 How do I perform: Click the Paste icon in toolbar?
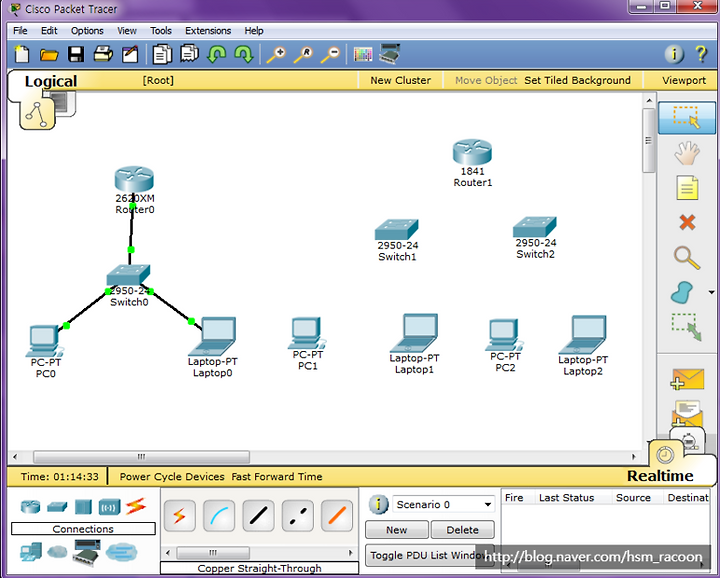189,54
